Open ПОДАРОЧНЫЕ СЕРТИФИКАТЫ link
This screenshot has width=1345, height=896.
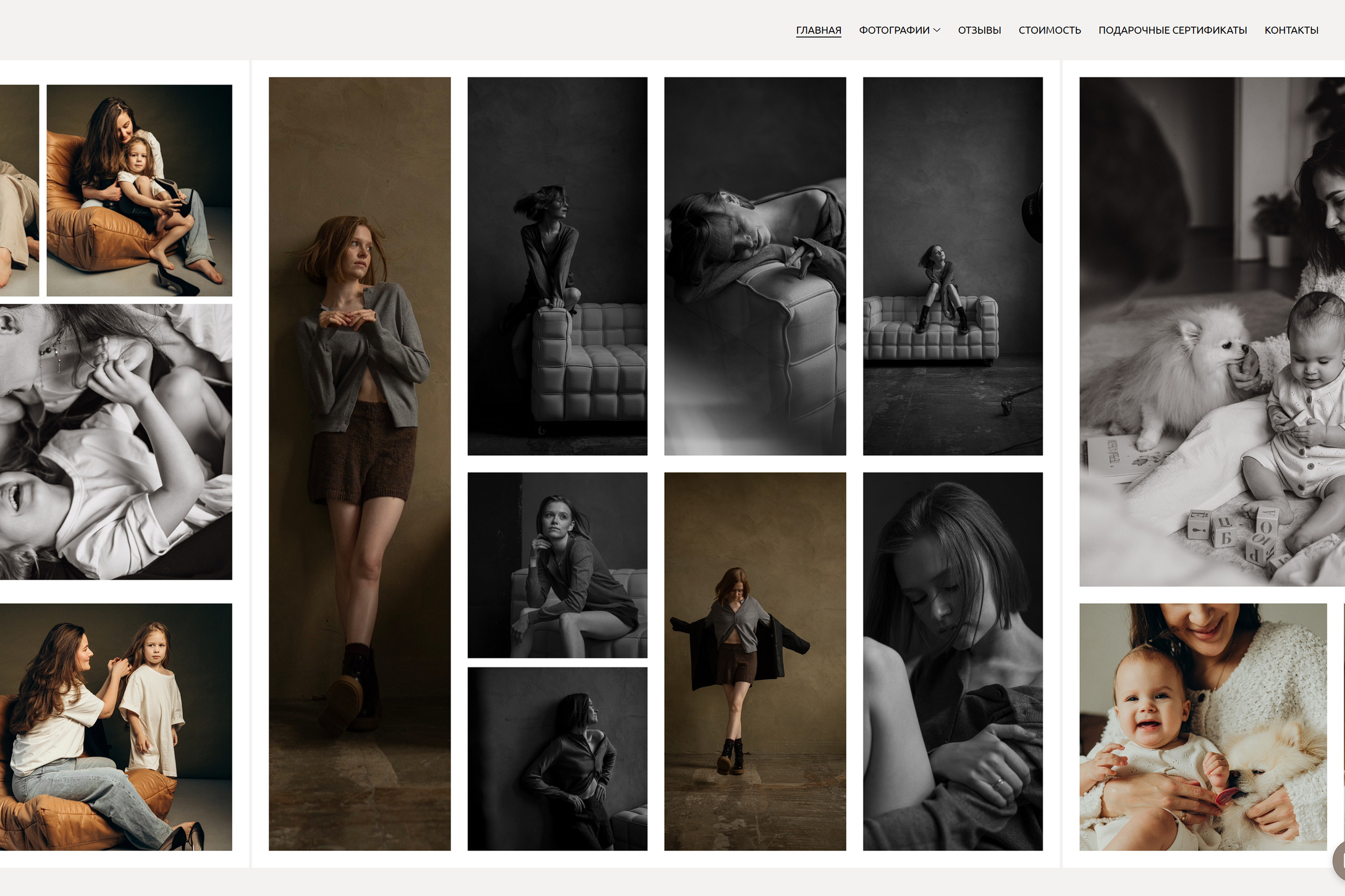click(x=1172, y=30)
